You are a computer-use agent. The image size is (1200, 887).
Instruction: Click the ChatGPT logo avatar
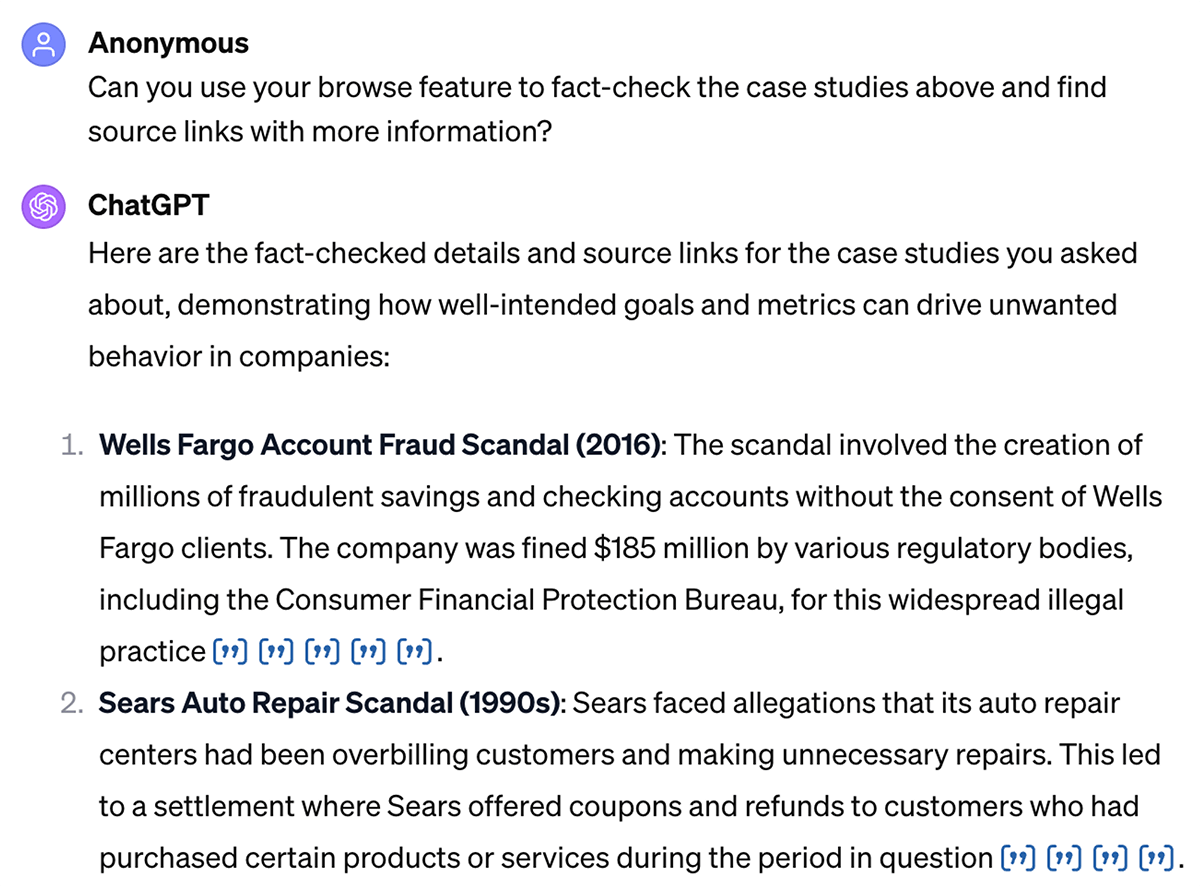[x=43, y=207]
